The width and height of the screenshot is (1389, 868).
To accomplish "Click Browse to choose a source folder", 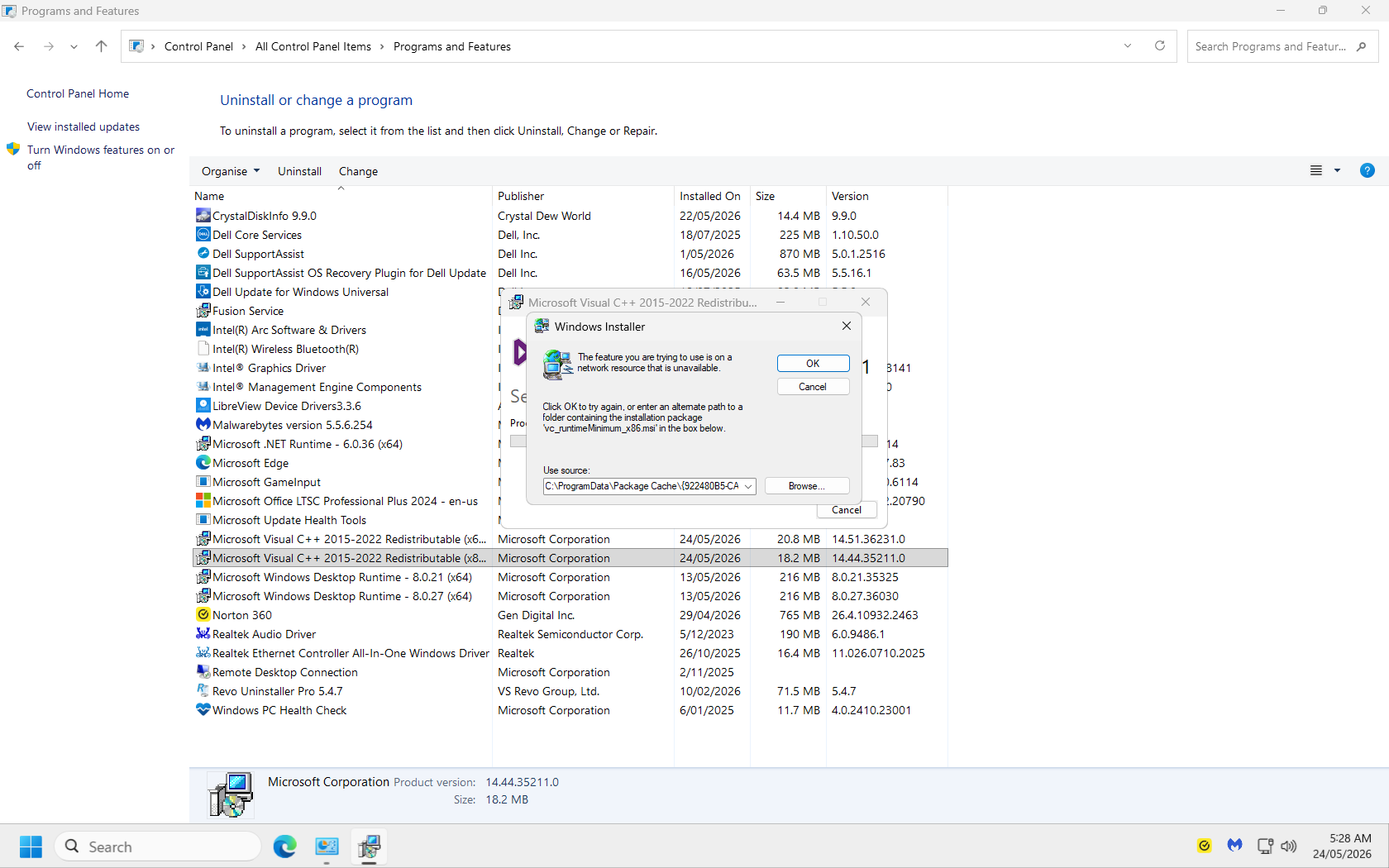I will tap(806, 486).
